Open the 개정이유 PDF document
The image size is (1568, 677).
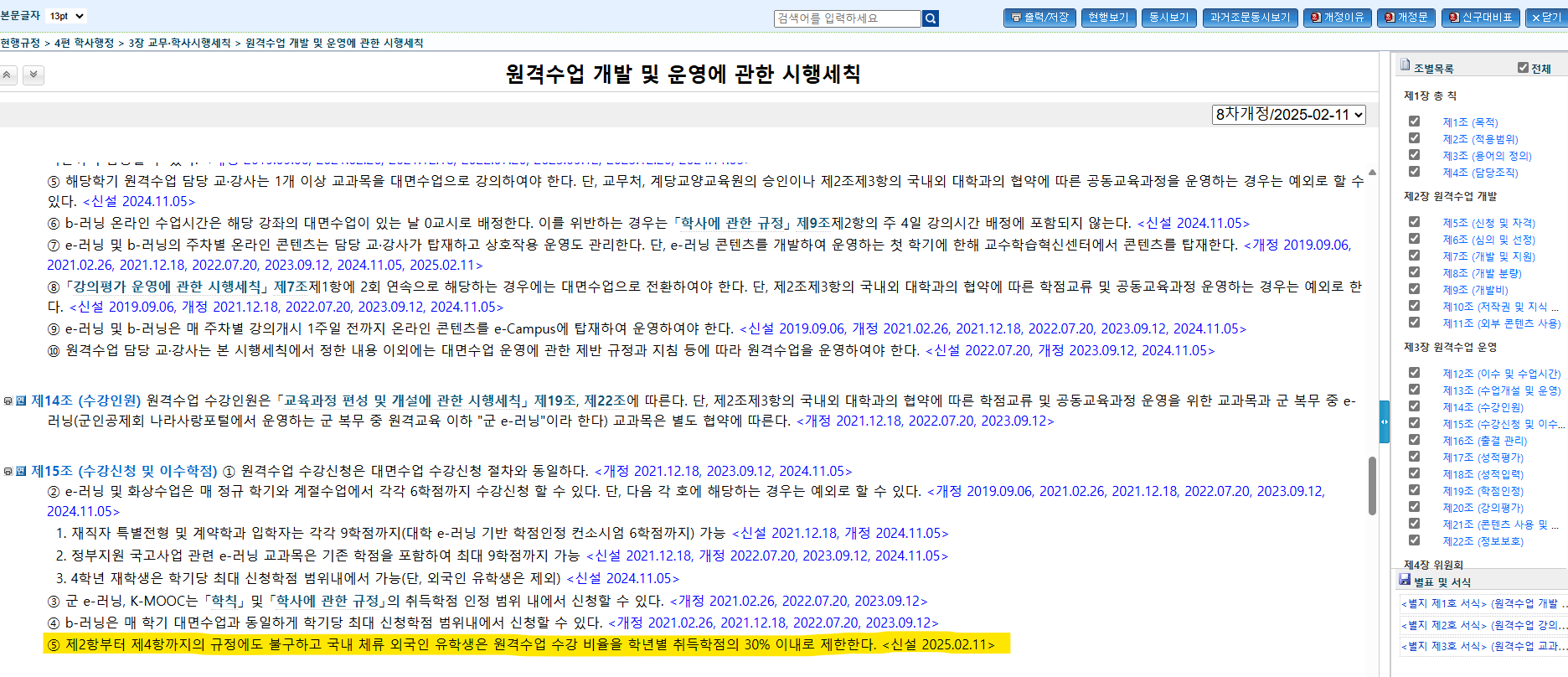(x=1337, y=18)
